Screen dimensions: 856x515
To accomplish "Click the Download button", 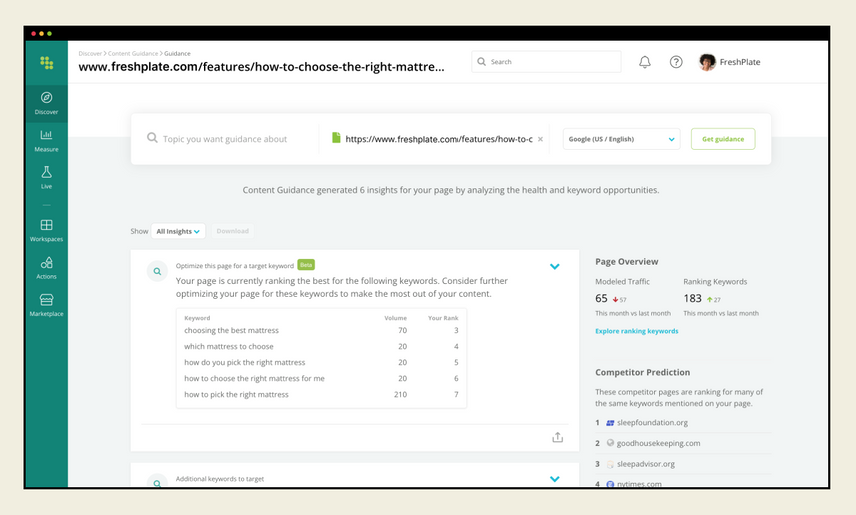I will (233, 231).
